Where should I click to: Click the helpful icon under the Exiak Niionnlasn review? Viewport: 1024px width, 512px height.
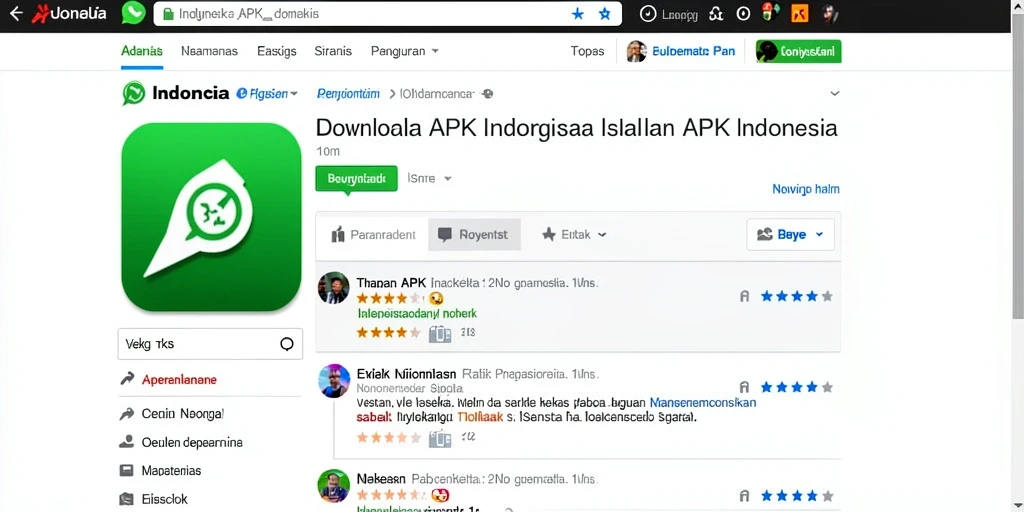click(x=440, y=438)
